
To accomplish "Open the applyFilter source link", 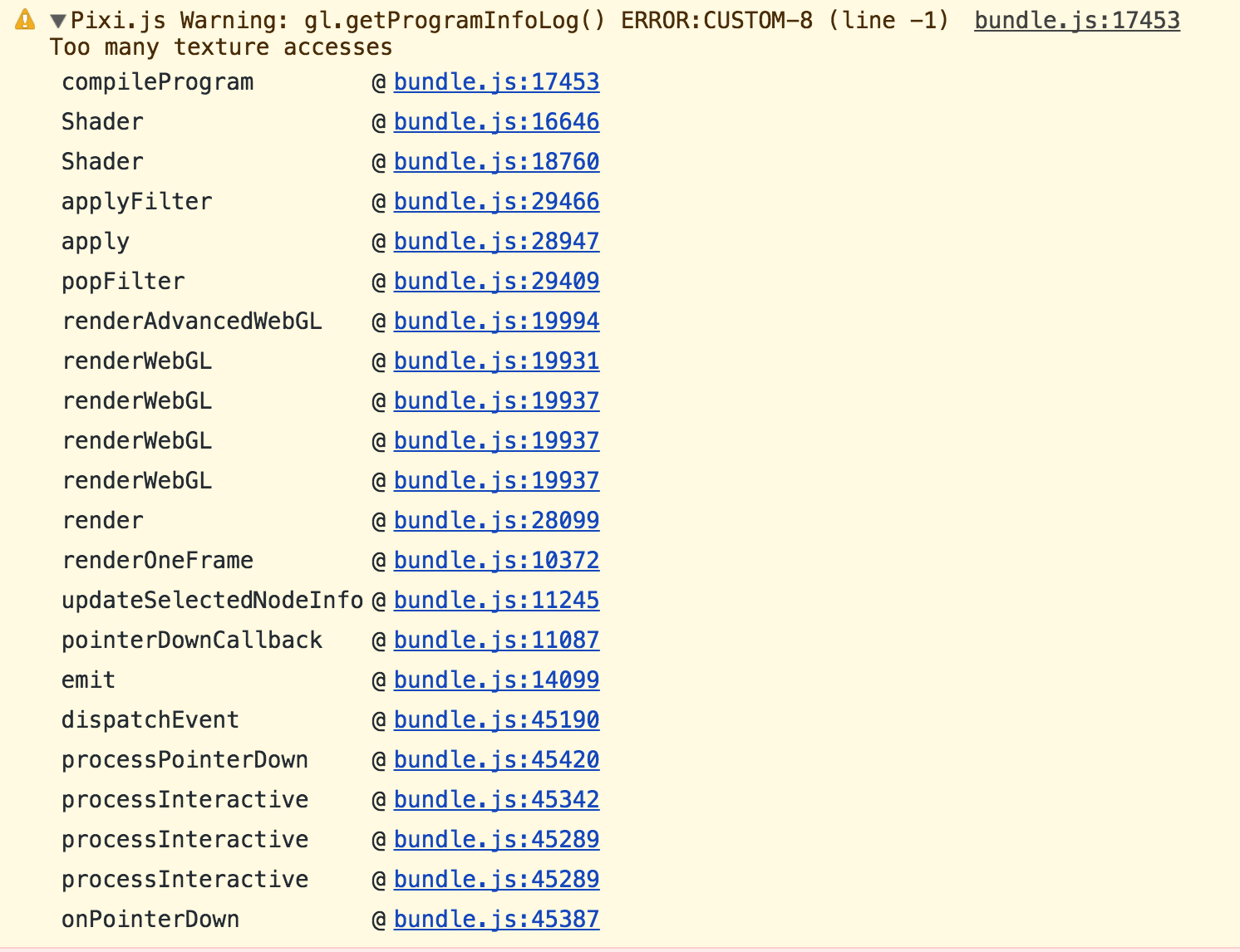I will pos(495,201).
